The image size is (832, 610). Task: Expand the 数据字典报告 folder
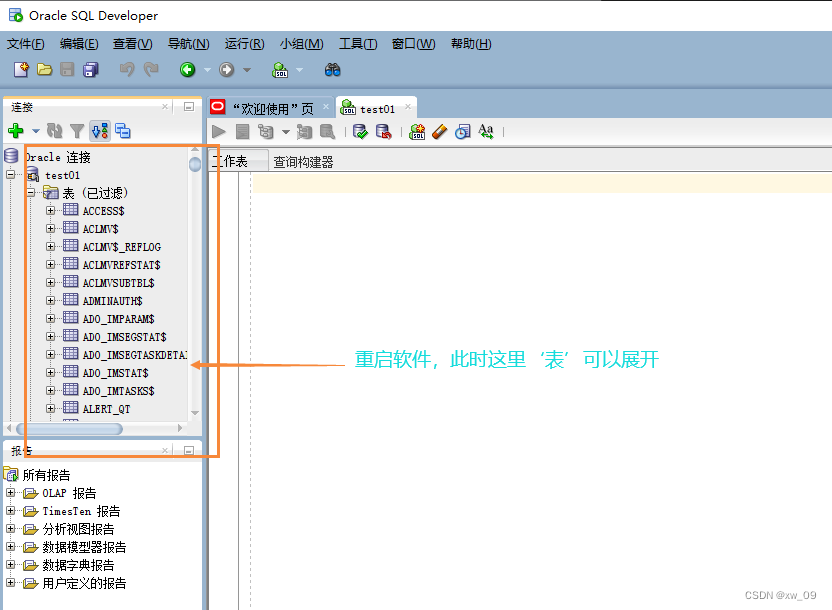[10, 565]
